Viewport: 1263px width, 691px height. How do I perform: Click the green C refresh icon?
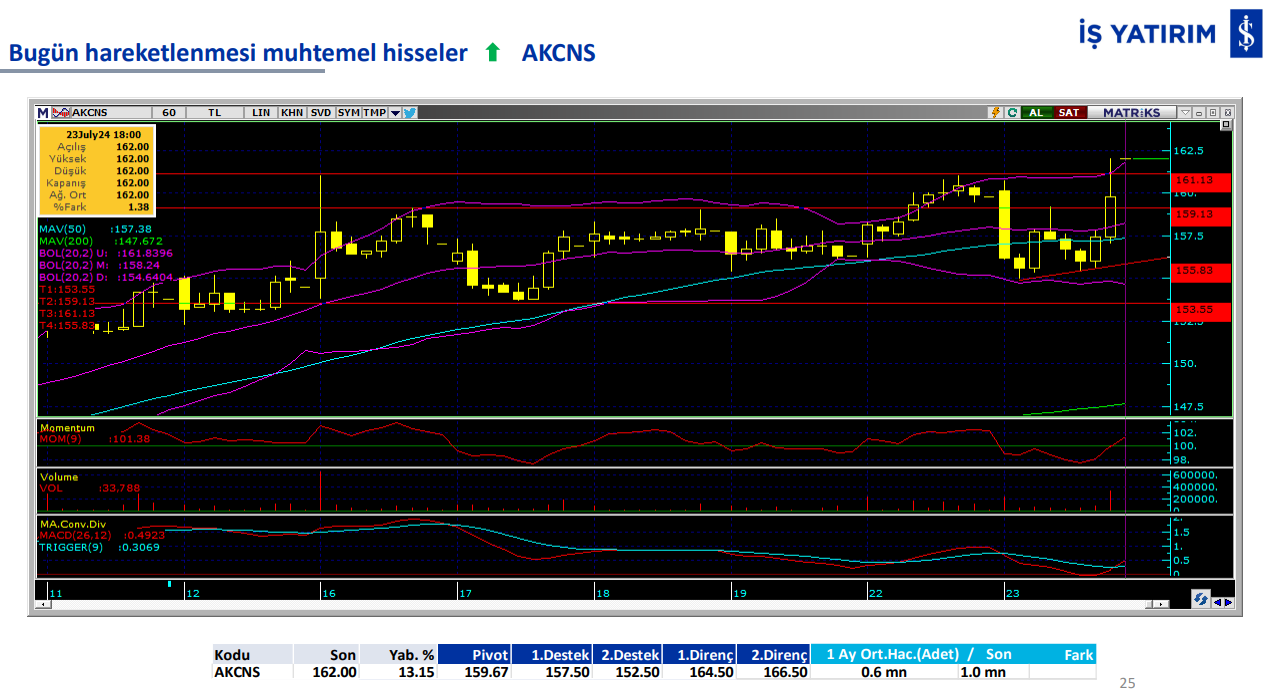pyautogui.click(x=1012, y=113)
